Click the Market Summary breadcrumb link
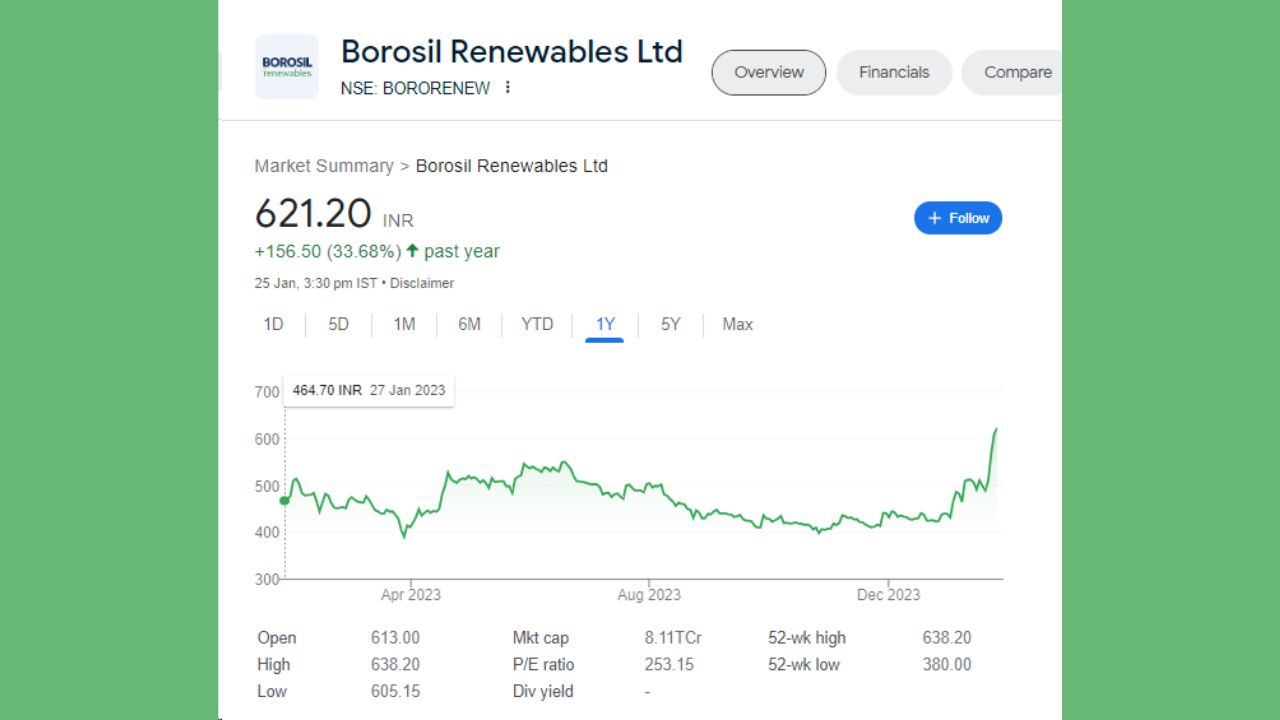Viewport: 1280px width, 720px height. pyautogui.click(x=324, y=166)
